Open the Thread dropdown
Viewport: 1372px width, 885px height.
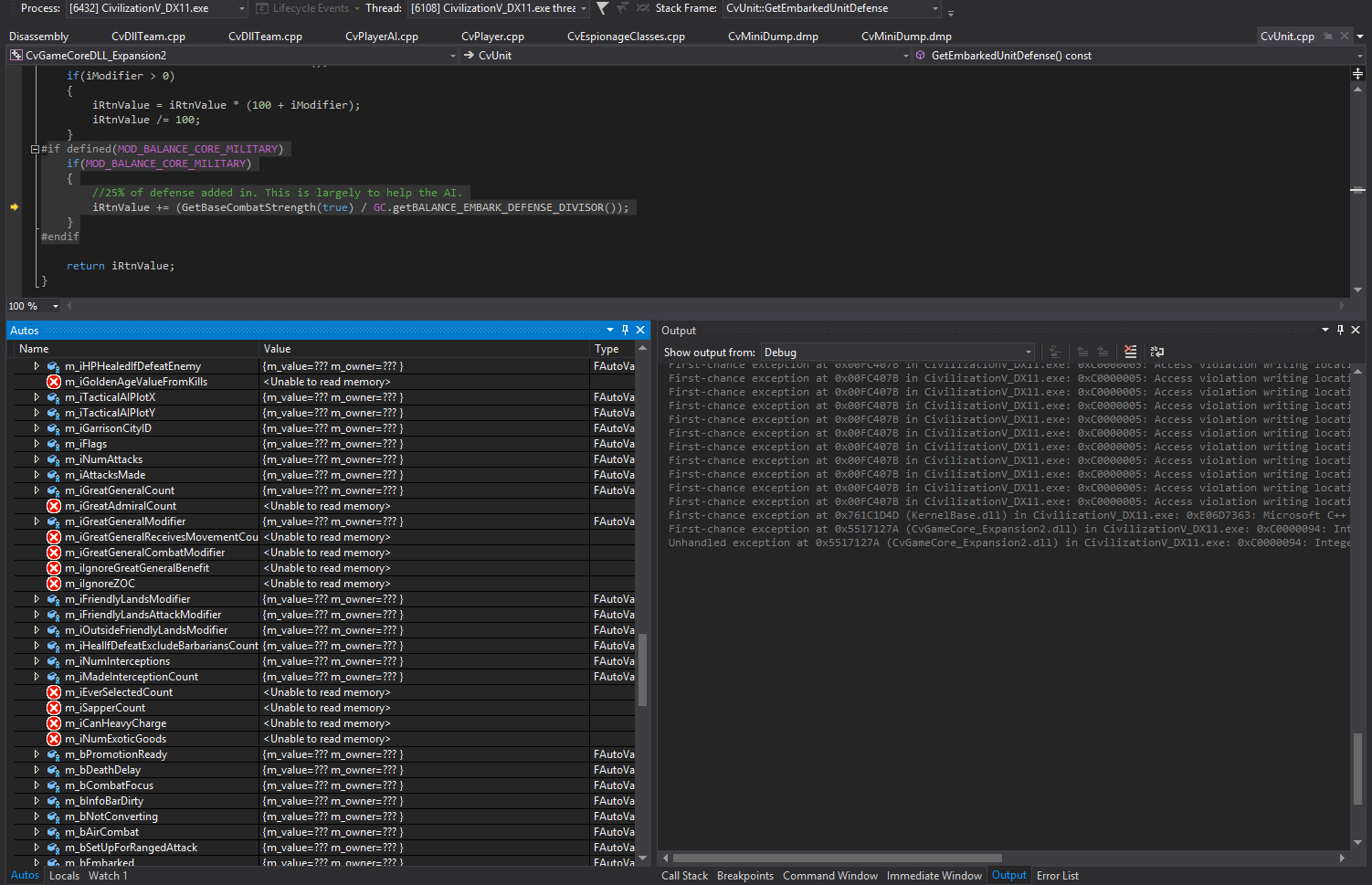tap(584, 8)
